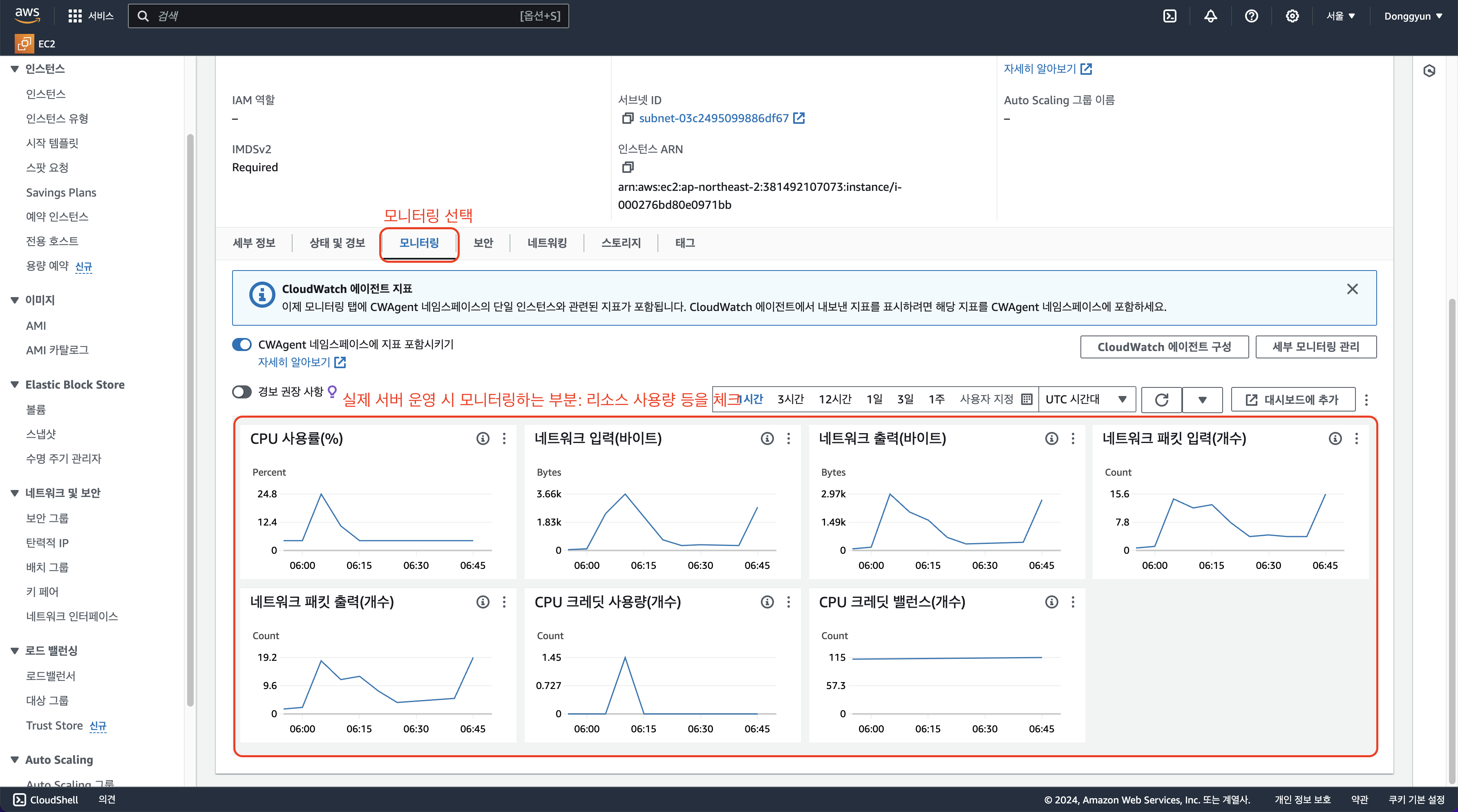This screenshot has width=1458, height=812.
Task: Collapse the Elastic Block Store section
Action: [15, 385]
